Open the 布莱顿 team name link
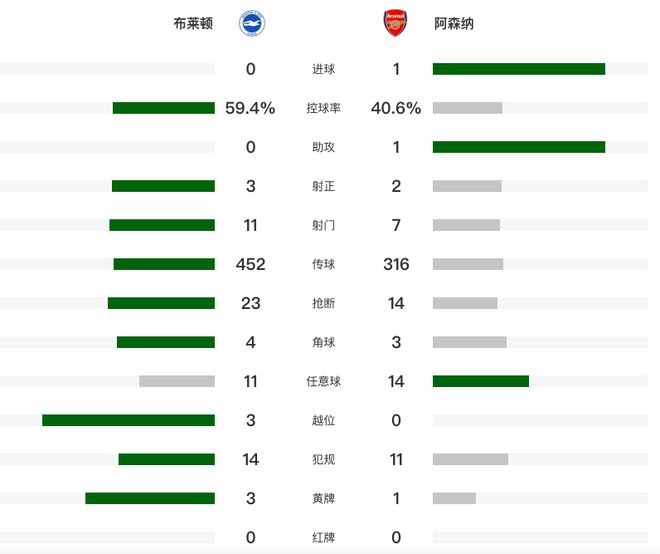Image resolution: width=660 pixels, height=554 pixels. 194,23
